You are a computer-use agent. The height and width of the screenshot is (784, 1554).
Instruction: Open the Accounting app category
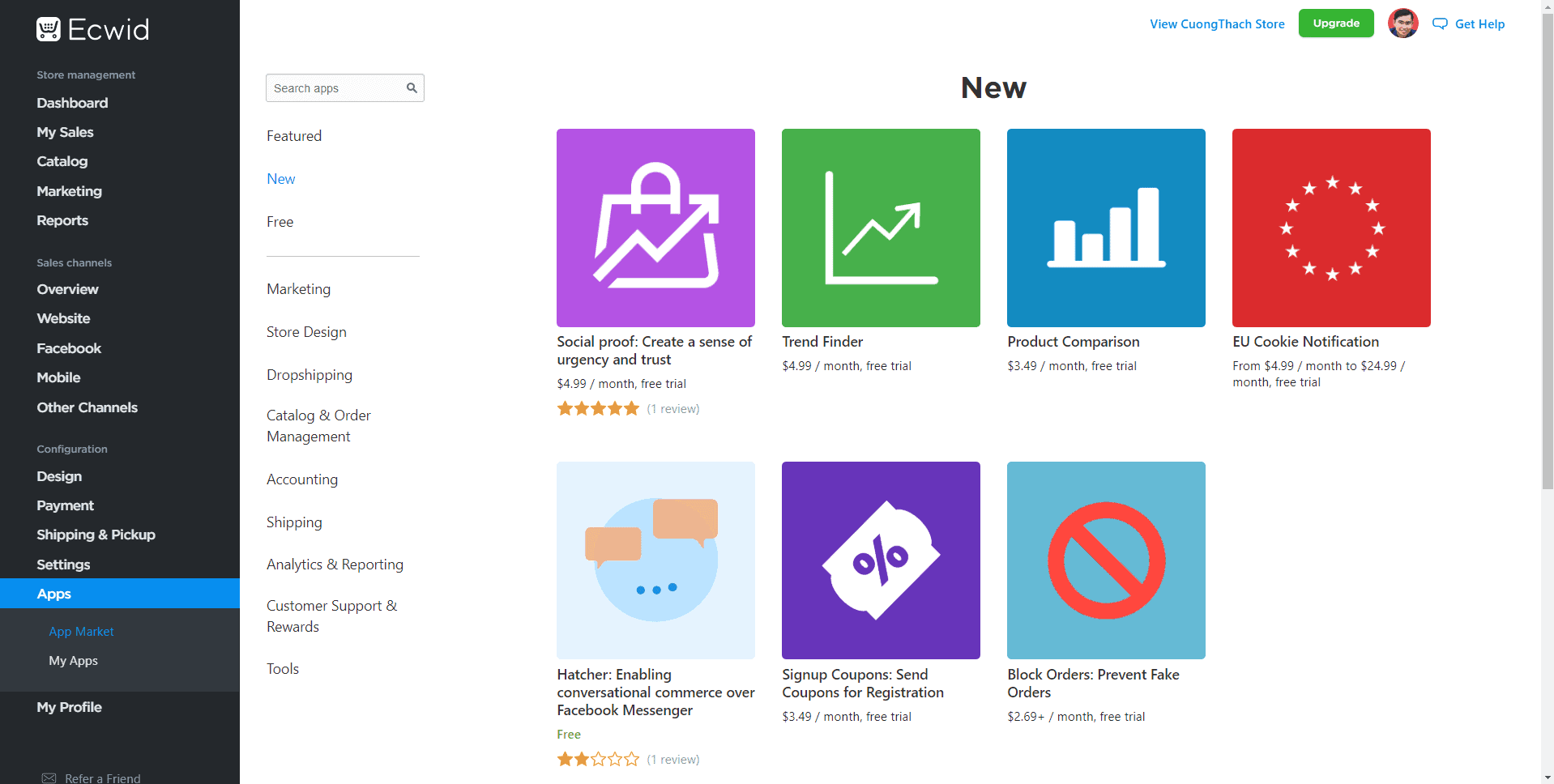pos(302,479)
